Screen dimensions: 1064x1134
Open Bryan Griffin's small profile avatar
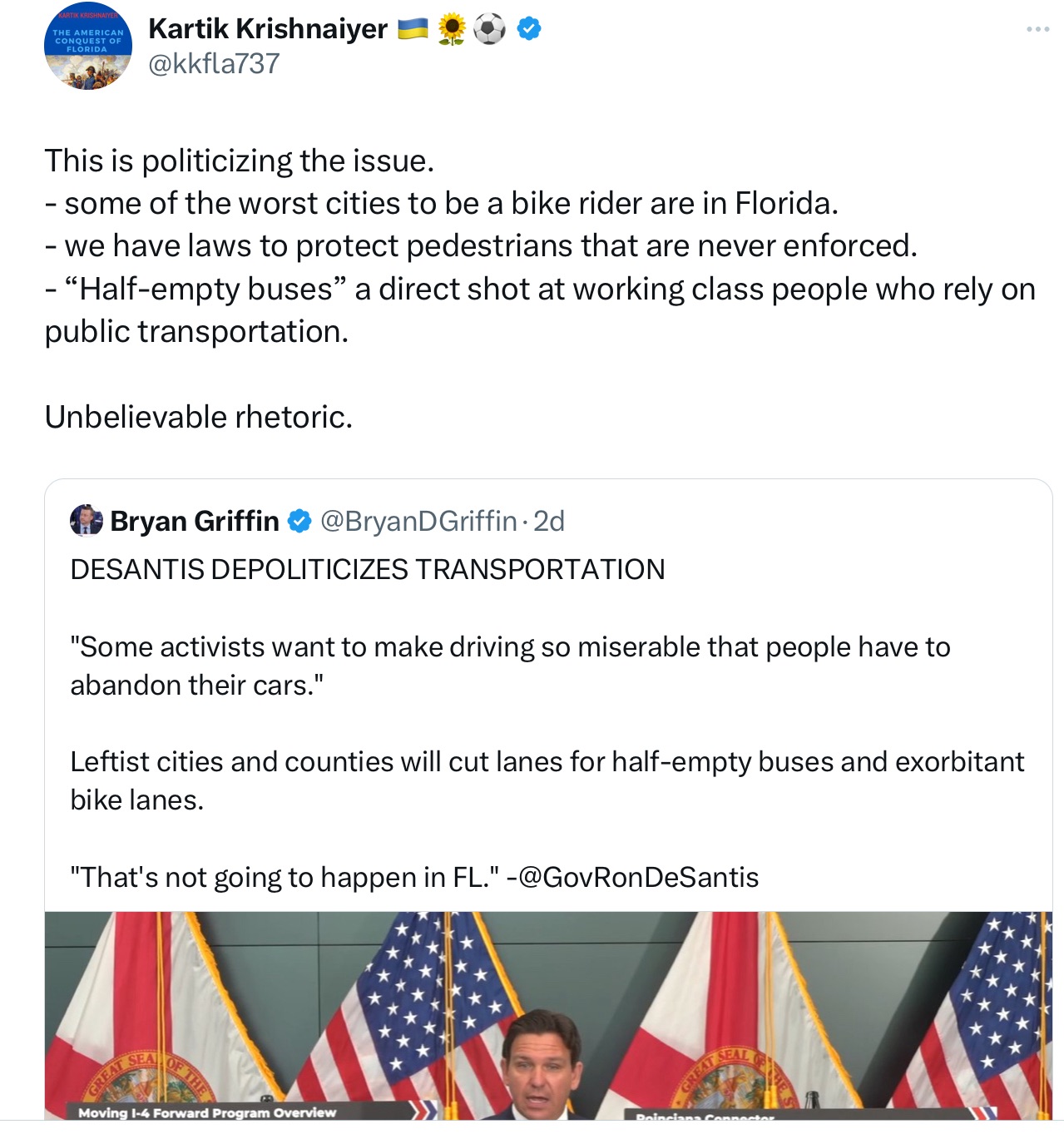[x=87, y=521]
